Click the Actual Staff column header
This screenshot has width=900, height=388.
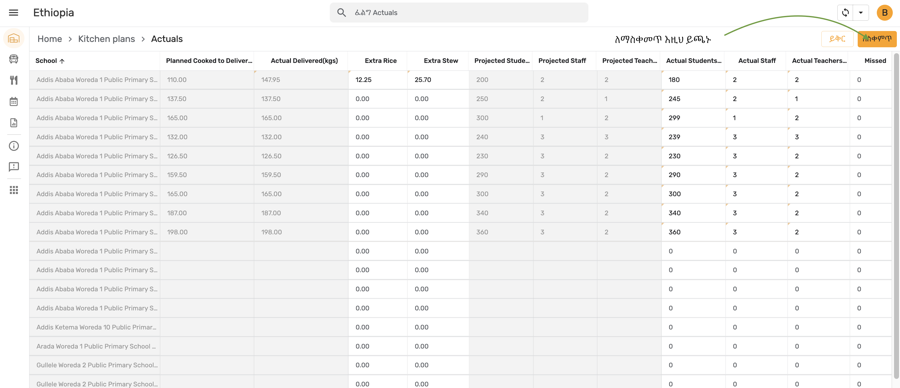click(x=757, y=61)
